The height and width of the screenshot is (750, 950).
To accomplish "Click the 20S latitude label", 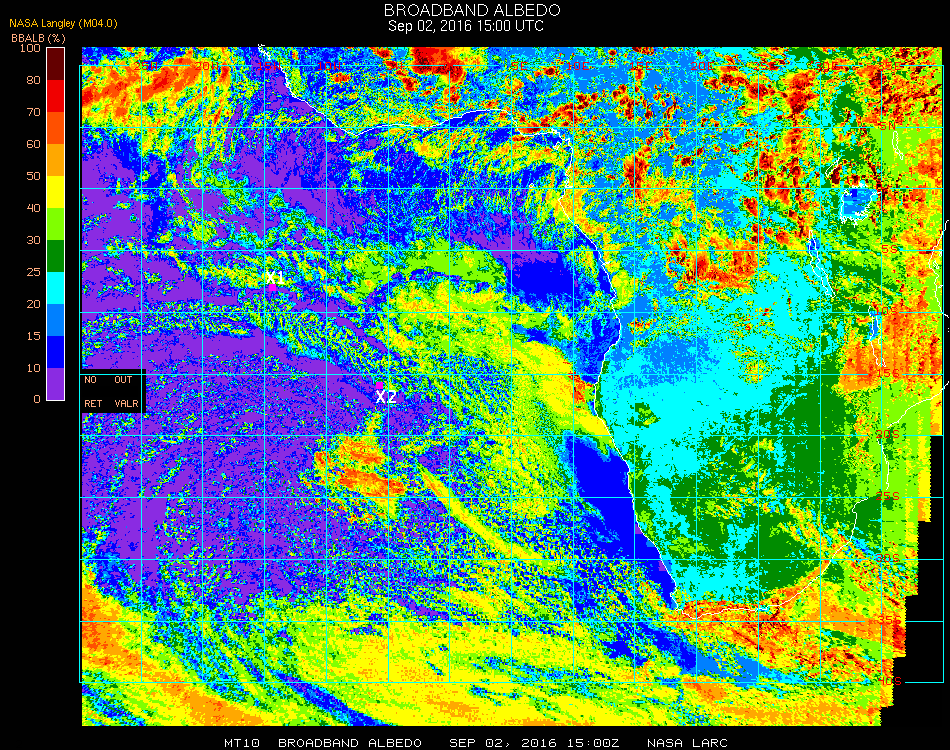I will click(x=888, y=434).
